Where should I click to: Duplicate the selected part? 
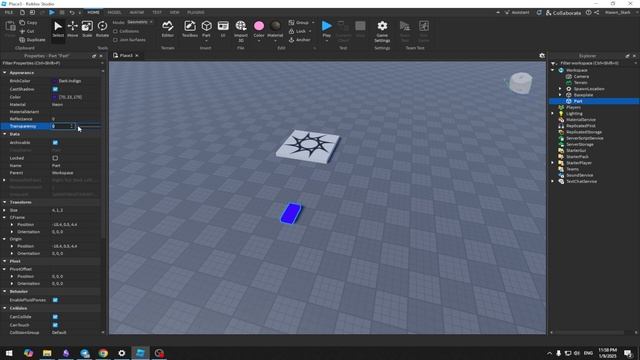tap(33, 40)
